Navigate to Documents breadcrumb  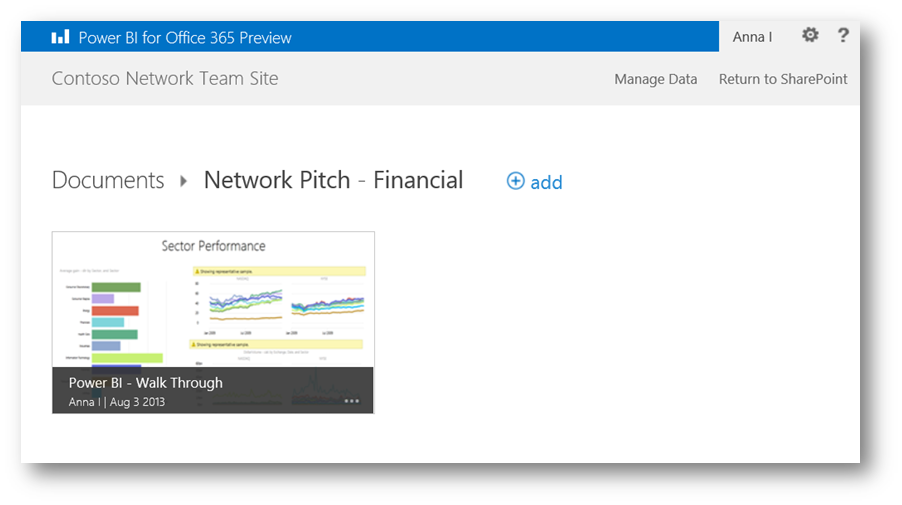coord(108,180)
